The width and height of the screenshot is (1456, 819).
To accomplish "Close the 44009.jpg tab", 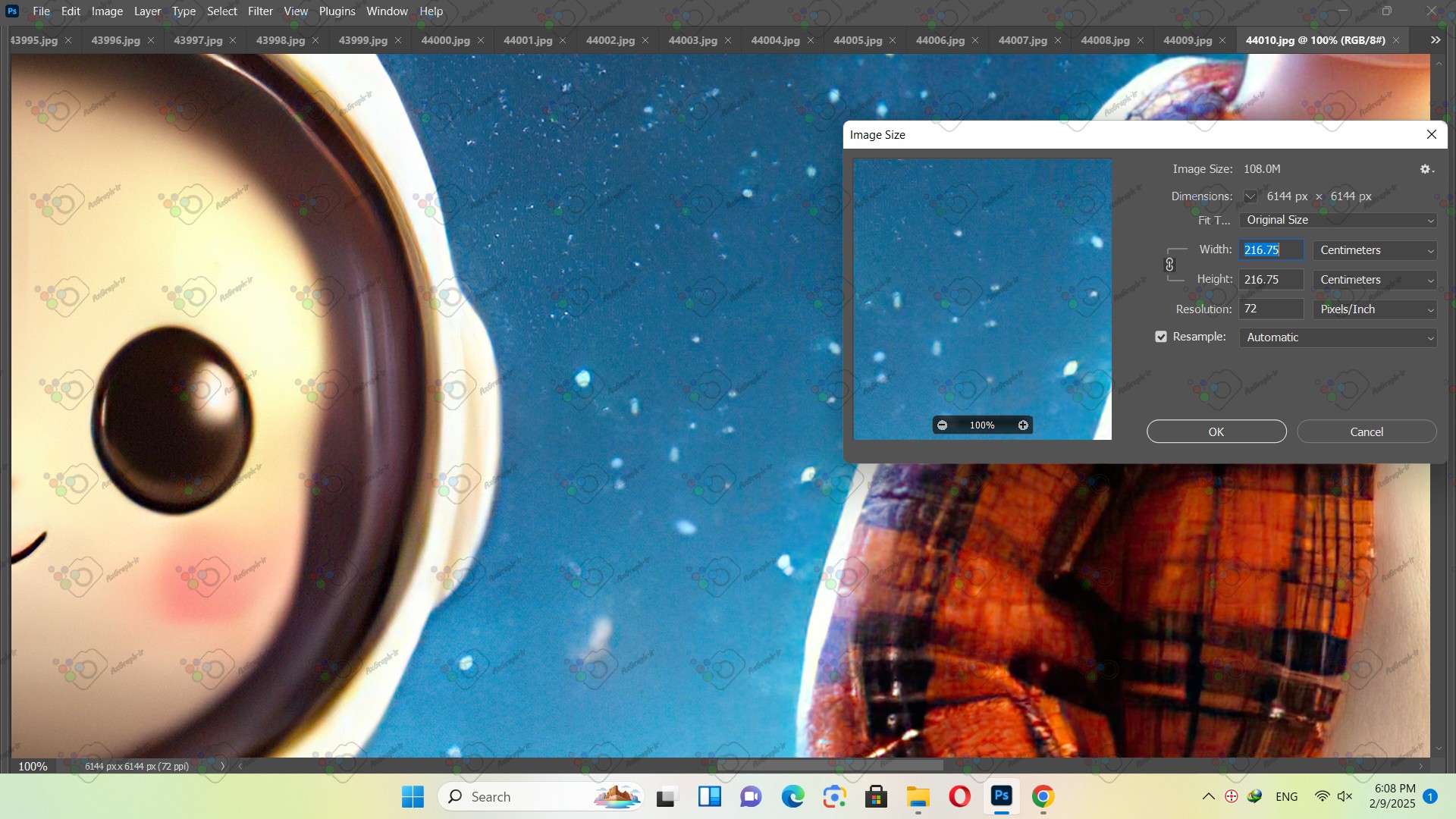I will [x=1222, y=40].
